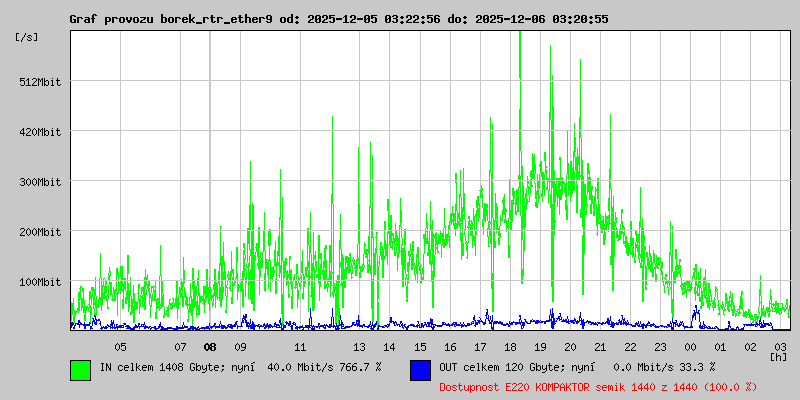Select the 20 hour marker on x-axis
The image size is (800, 400).
570,347
